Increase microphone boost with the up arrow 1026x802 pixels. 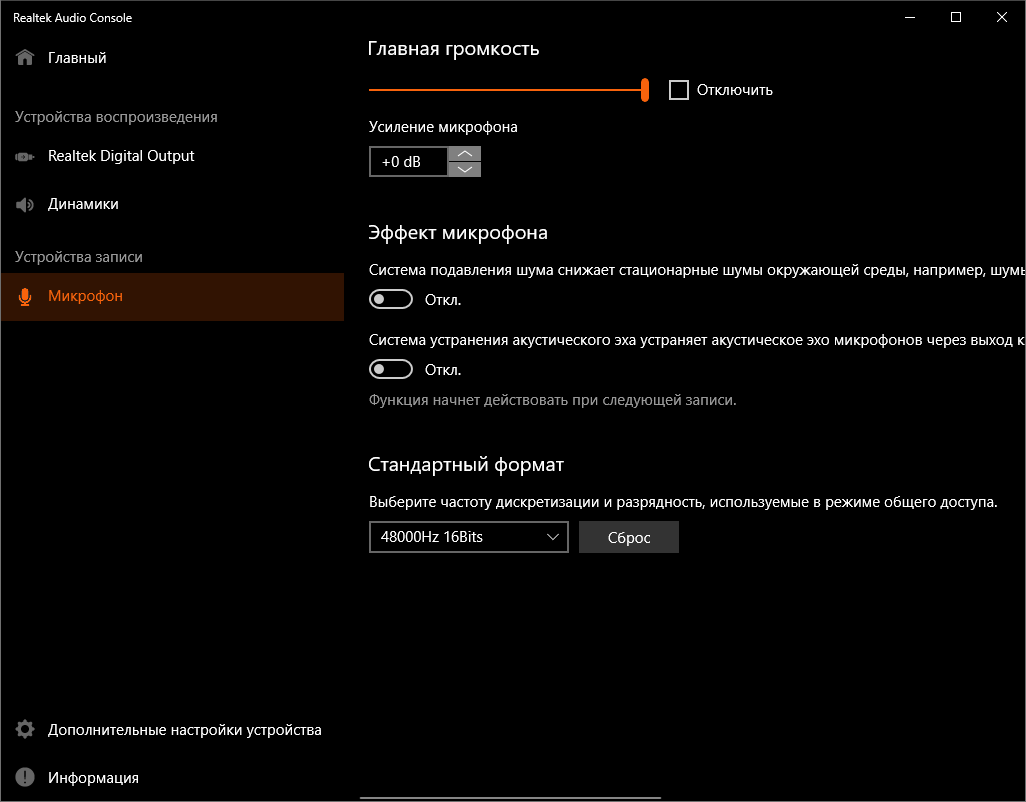465,154
